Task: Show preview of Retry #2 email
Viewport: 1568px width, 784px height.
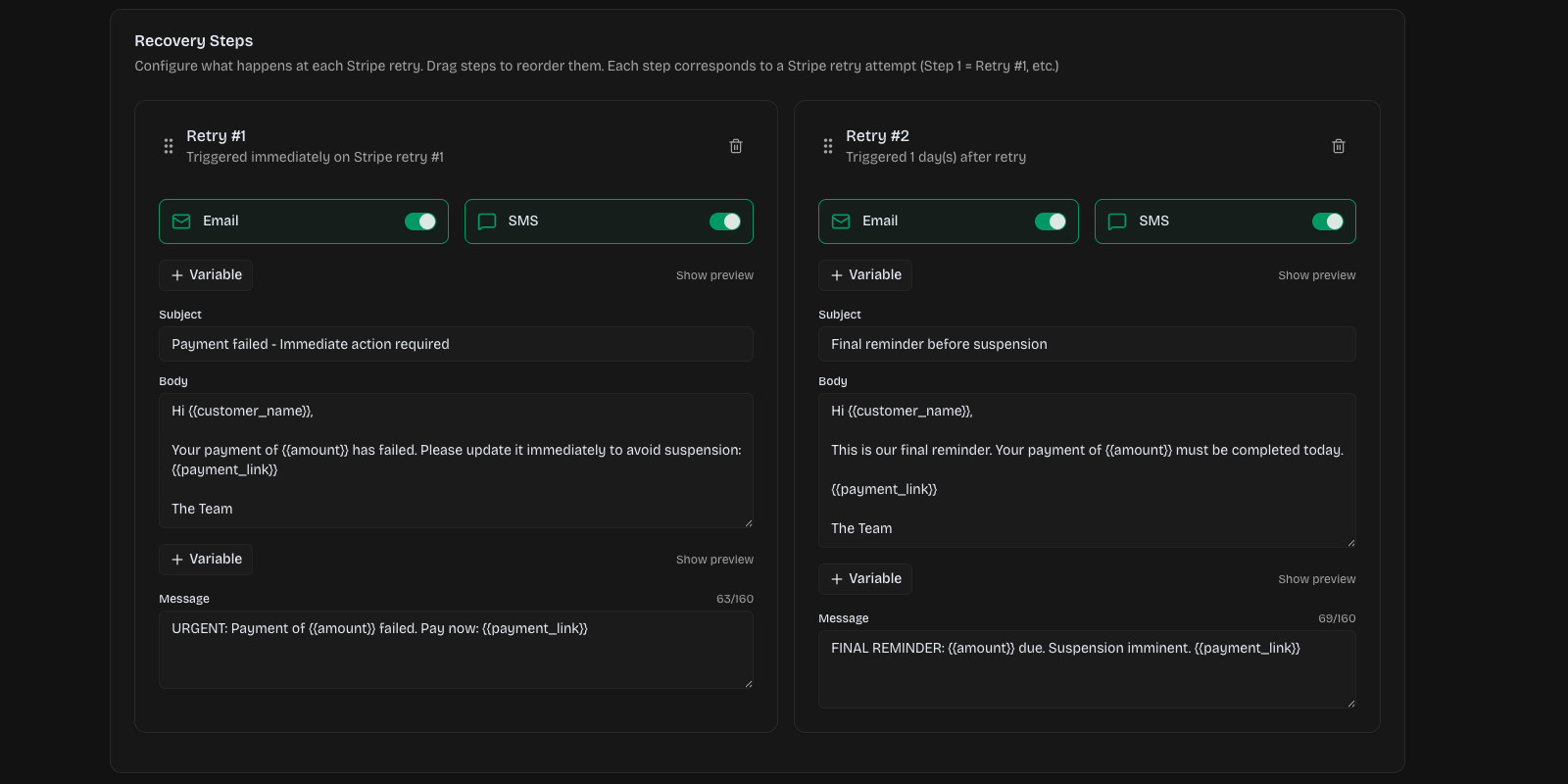Action: pyautogui.click(x=1317, y=275)
